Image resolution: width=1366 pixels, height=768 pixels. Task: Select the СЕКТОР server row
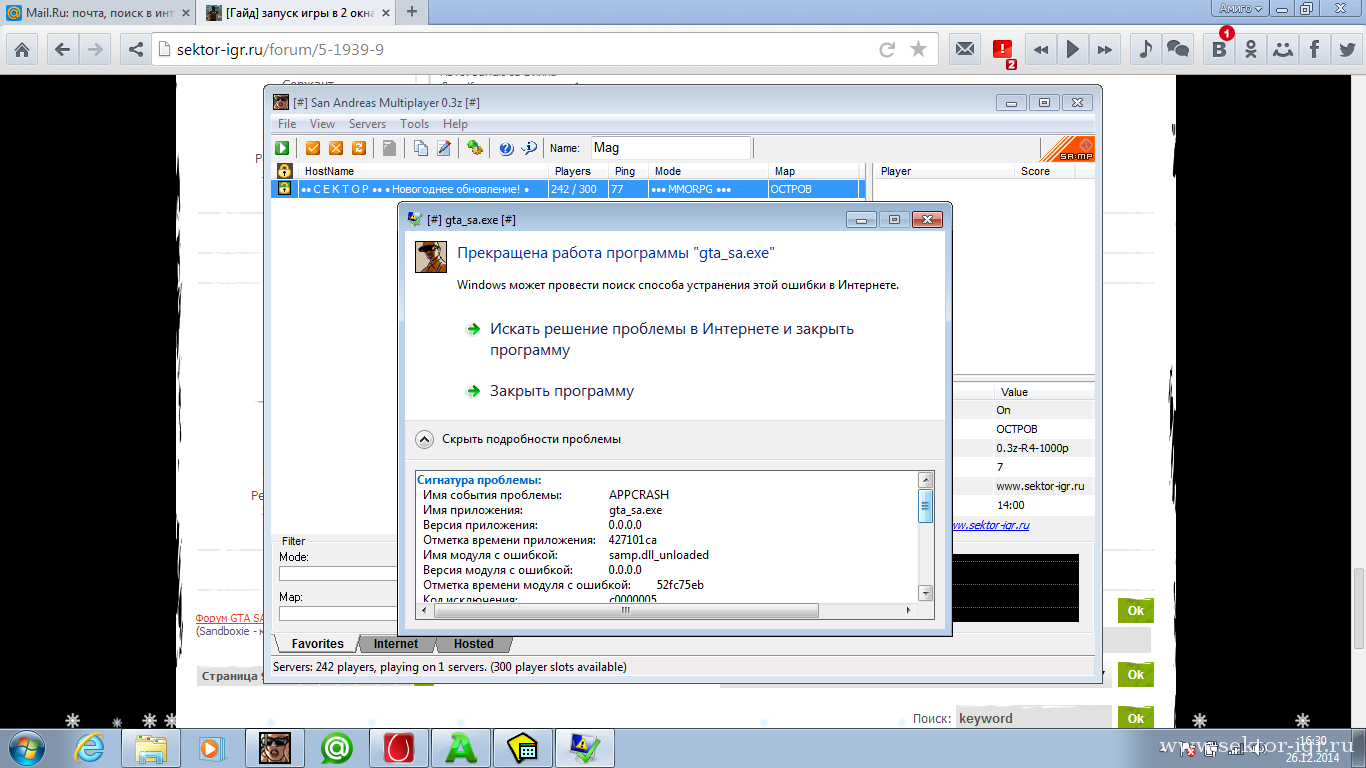567,189
